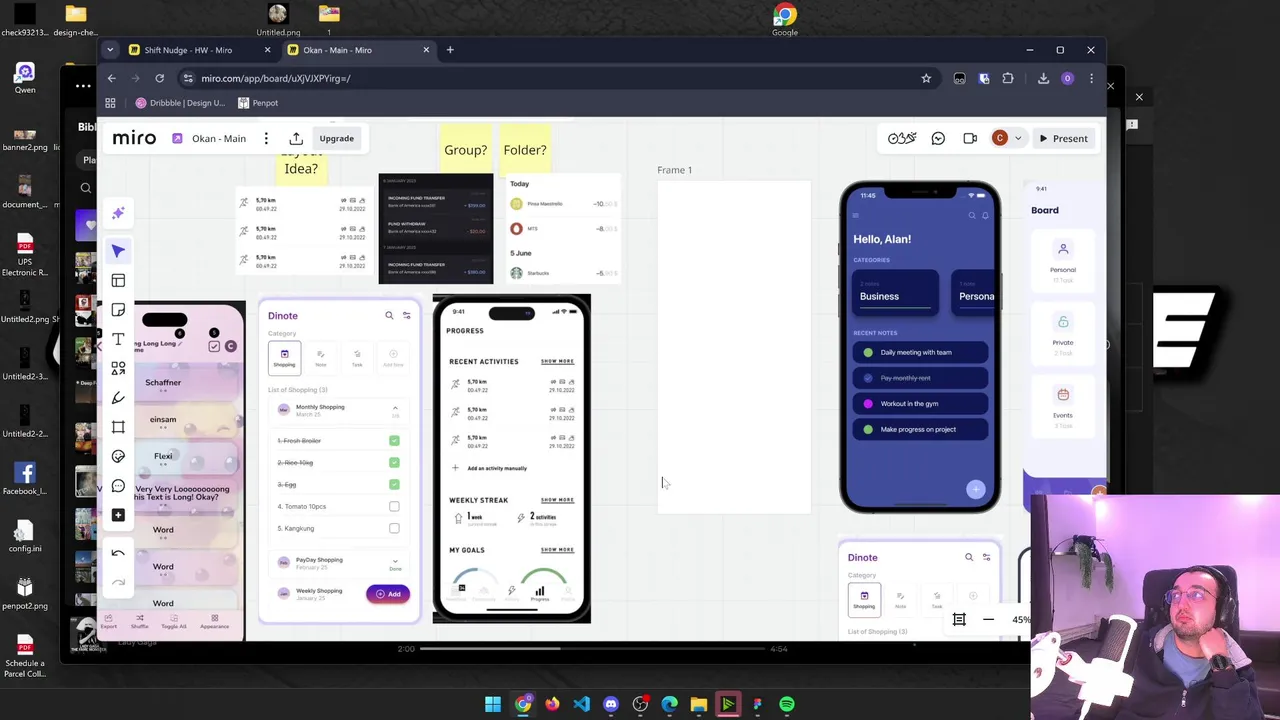The height and width of the screenshot is (720, 1280).
Task: Open Dribbble bookmark
Action: click(x=180, y=103)
